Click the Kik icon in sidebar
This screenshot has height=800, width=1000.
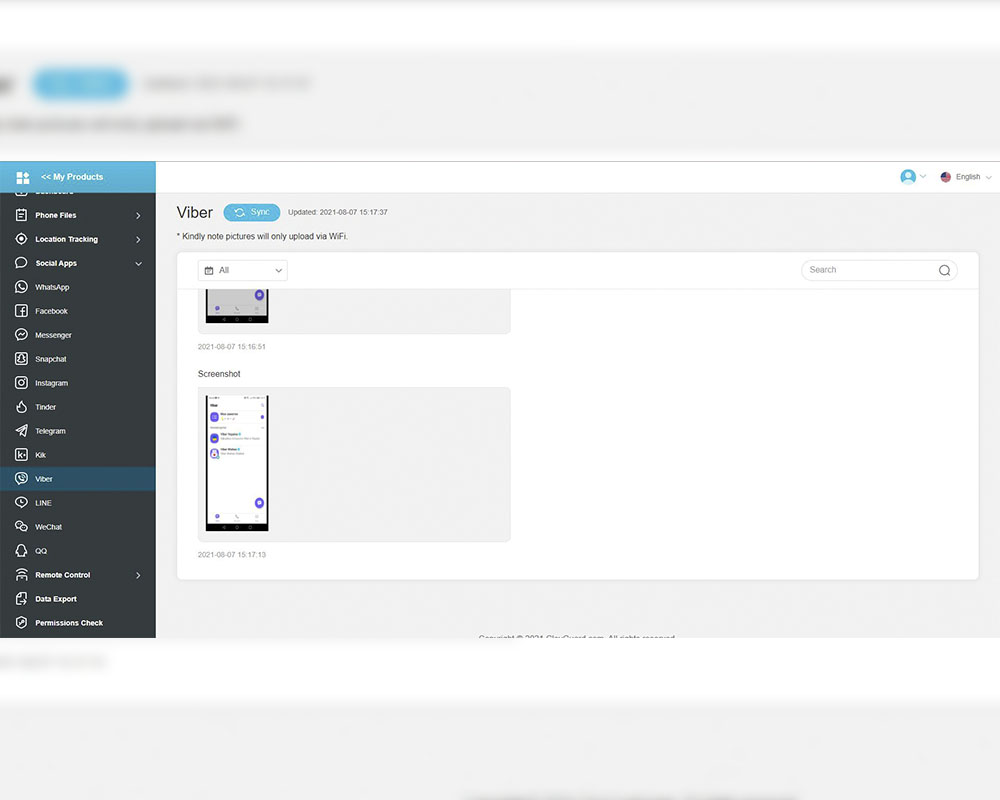(x=21, y=454)
